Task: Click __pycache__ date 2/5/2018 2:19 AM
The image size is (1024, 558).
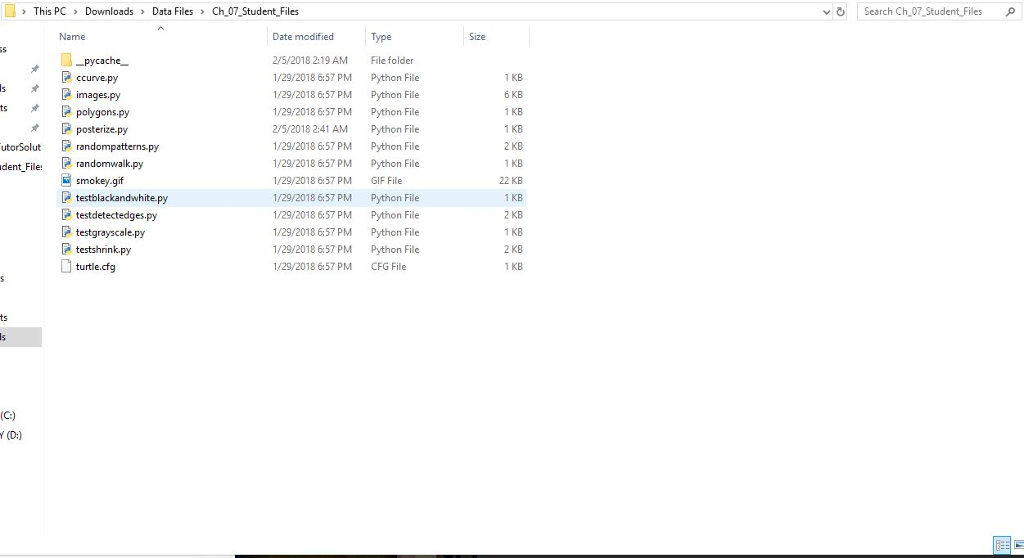Action: click(310, 60)
